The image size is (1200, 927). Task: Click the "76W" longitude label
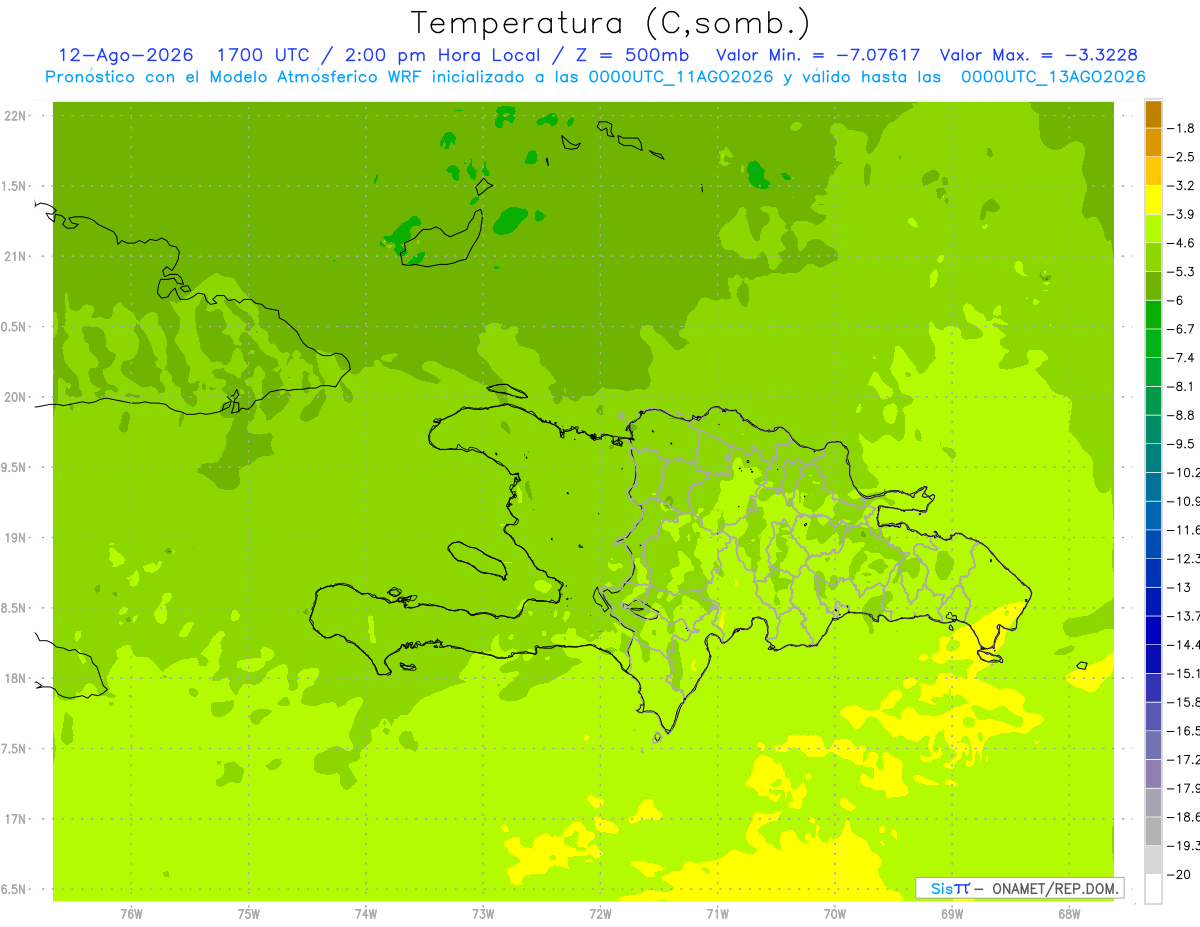[131, 914]
